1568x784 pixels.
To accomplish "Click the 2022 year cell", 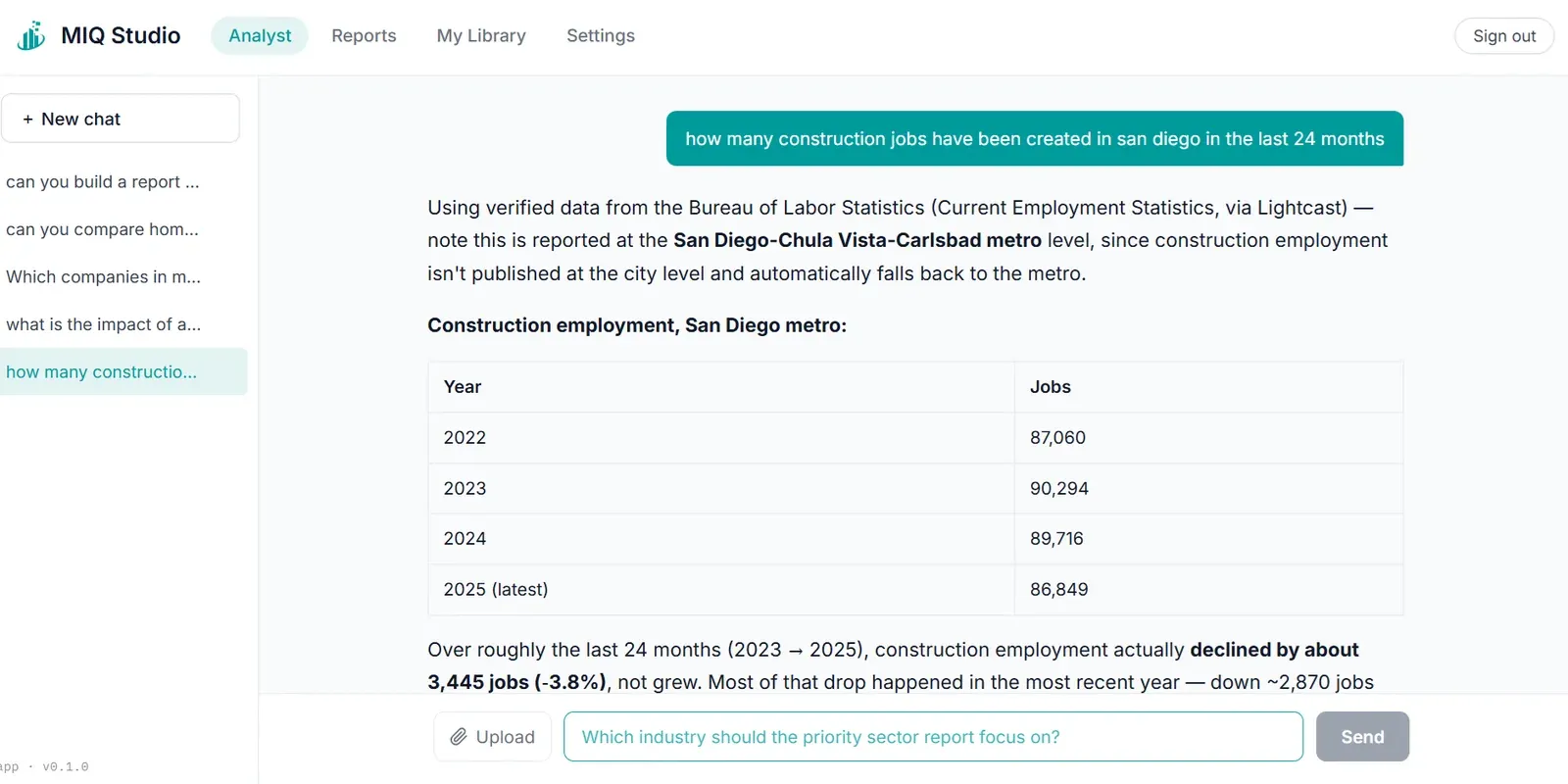I will [x=721, y=438].
